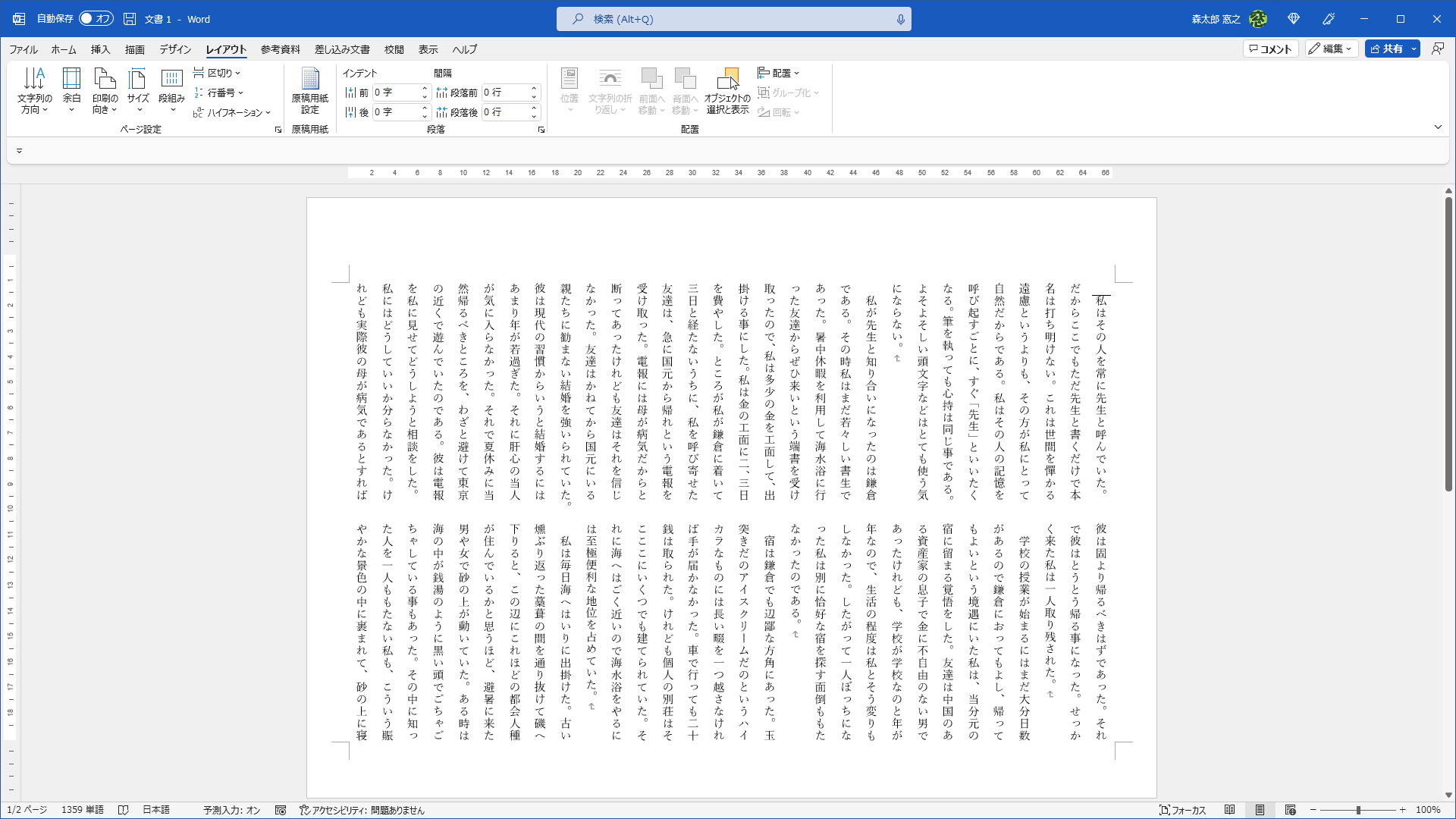Open the 校閲 ribbon tab

click(394, 49)
